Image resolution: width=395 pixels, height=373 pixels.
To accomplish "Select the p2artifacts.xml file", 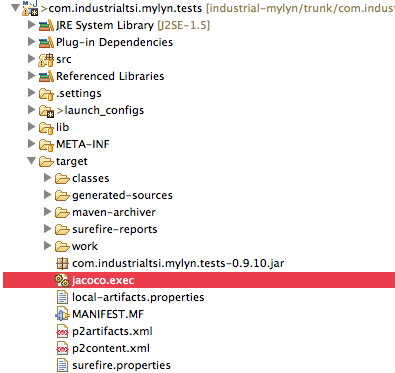I will click(112, 332).
